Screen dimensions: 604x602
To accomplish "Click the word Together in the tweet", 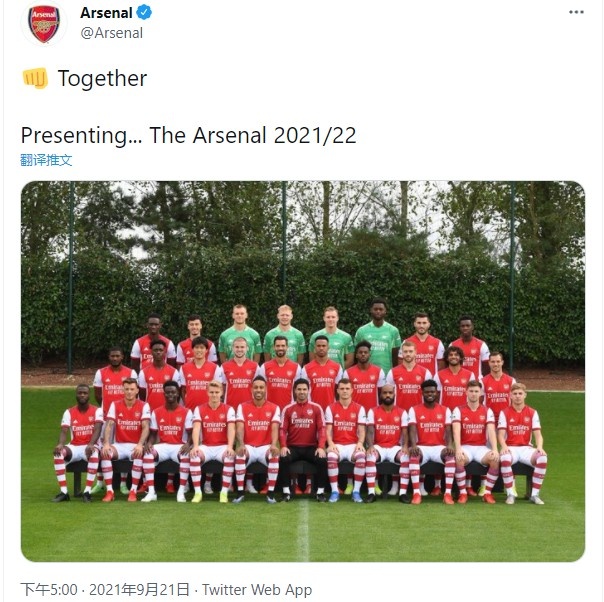I will (102, 78).
